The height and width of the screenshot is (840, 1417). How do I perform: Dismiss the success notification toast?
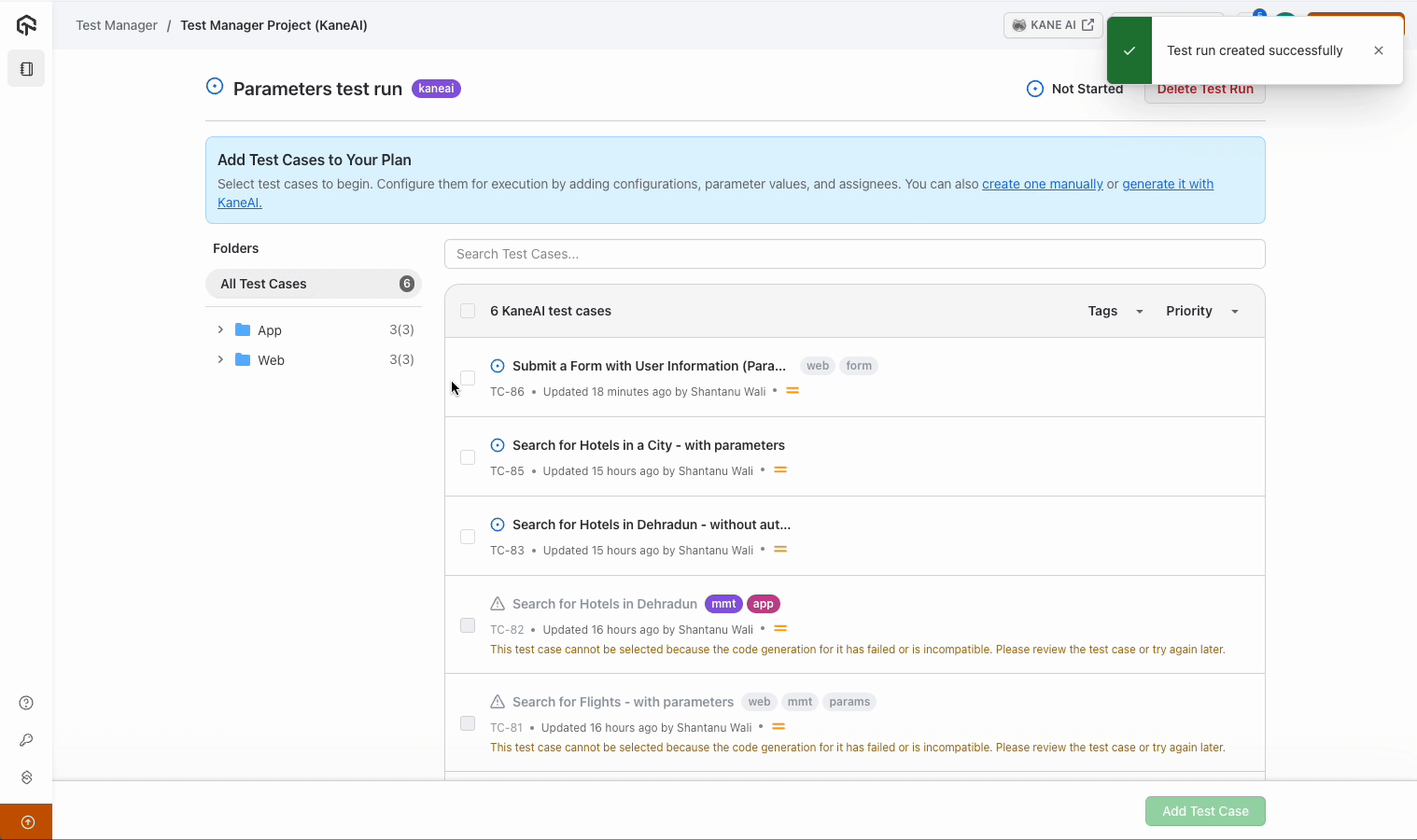coord(1378,50)
